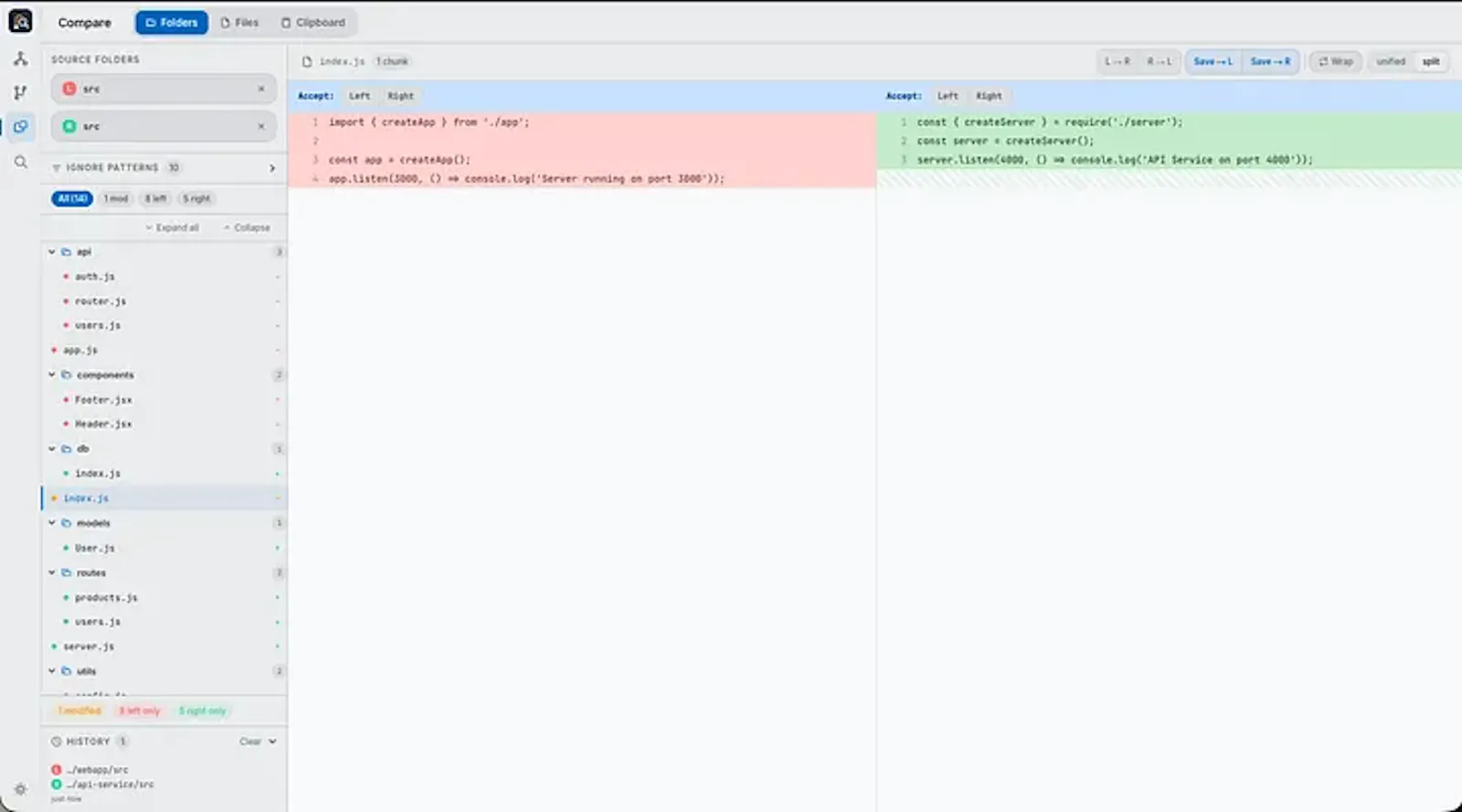
Task: Expand the Ignore Patterns section arrow
Action: 272,168
